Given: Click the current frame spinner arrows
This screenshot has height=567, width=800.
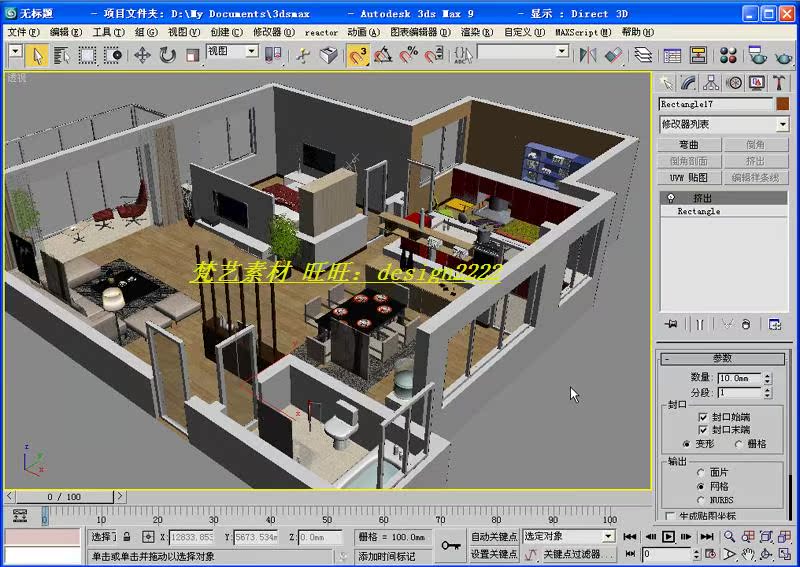Looking at the screenshot, I should (696, 554).
